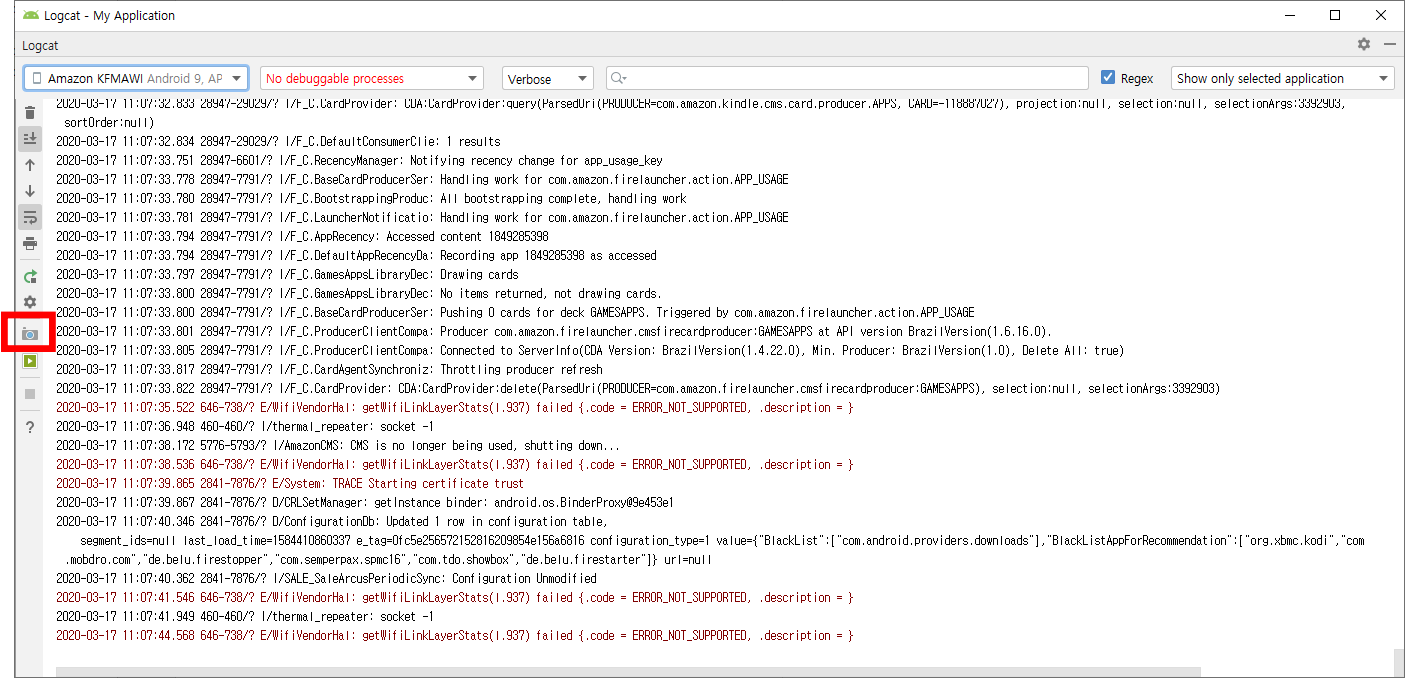Open Logcat header settings gear in sidebar

(x=30, y=302)
